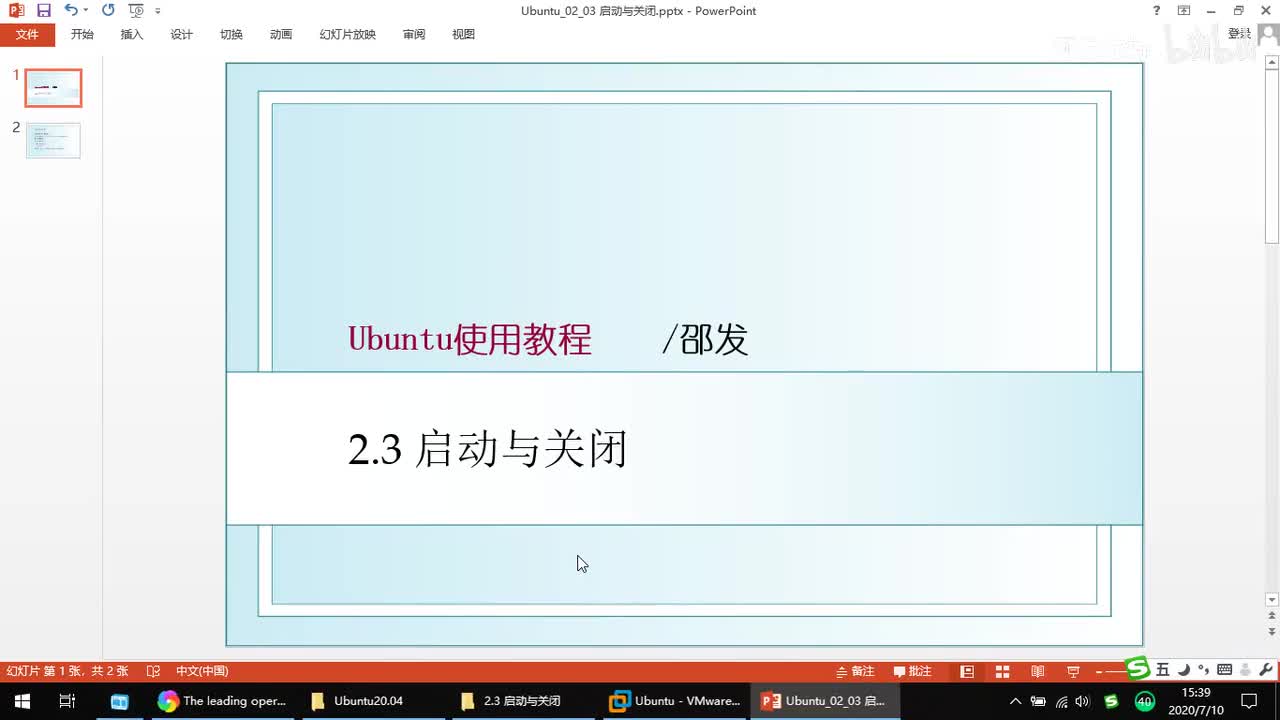Screen dimensions: 1280x720
Task: Open the Customize Quick Access Toolbar dropdown
Action: point(158,11)
